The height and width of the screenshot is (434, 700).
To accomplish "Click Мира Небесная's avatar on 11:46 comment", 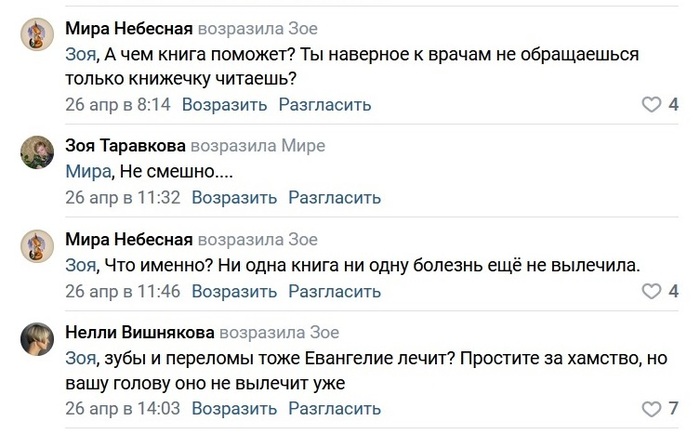I will pyautogui.click(x=37, y=245).
